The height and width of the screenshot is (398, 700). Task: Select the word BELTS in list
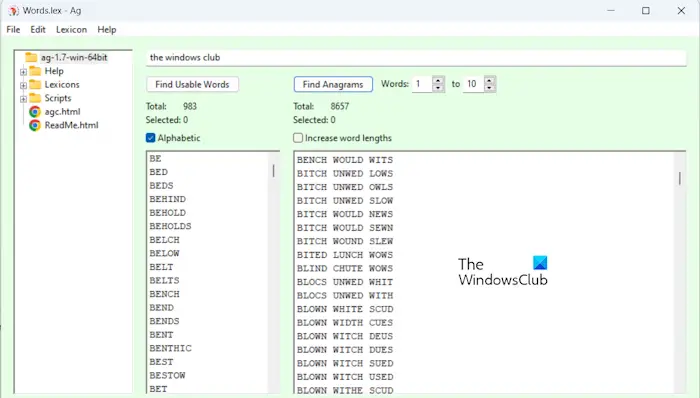(x=164, y=281)
